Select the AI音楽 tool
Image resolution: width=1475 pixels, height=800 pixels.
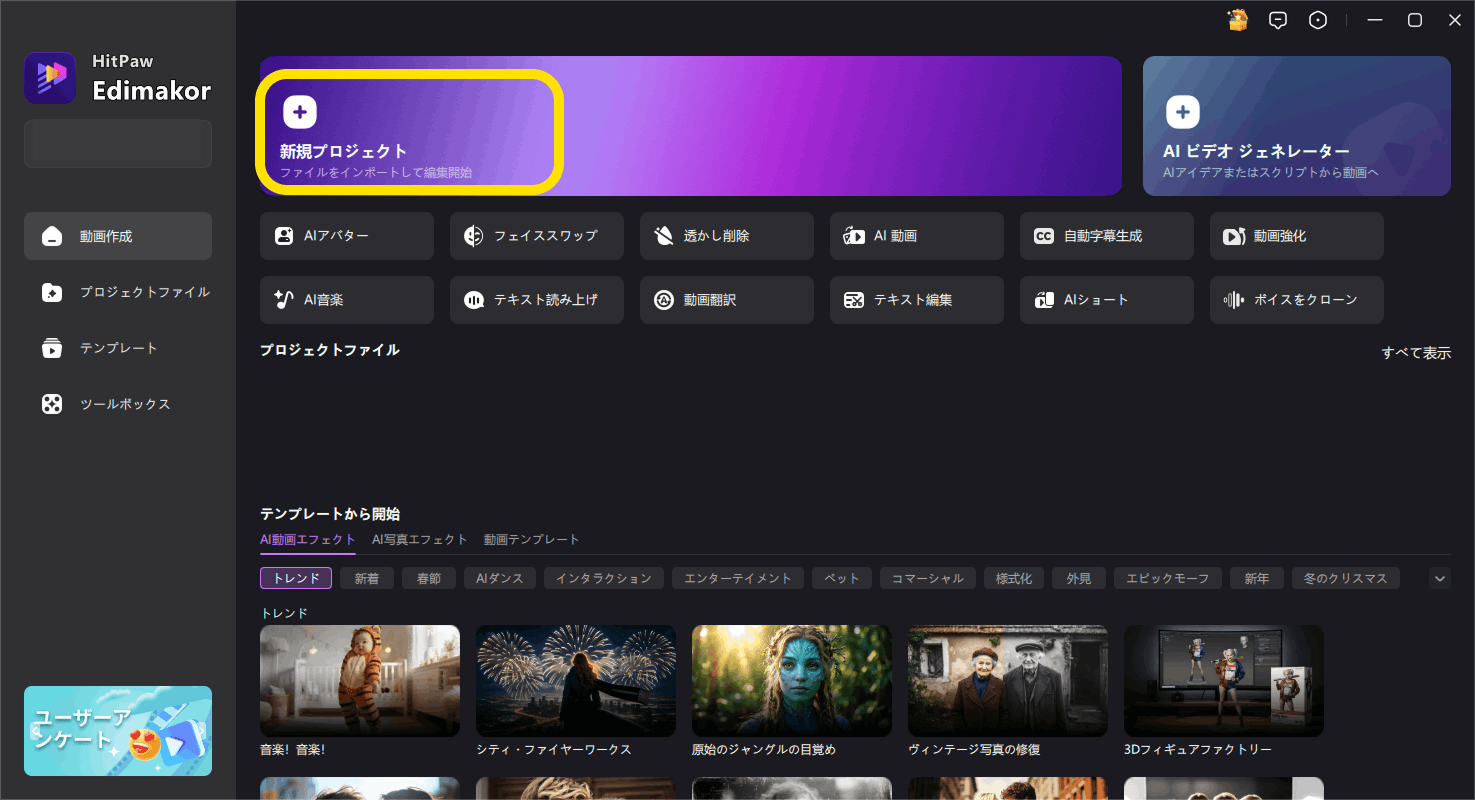(346, 299)
